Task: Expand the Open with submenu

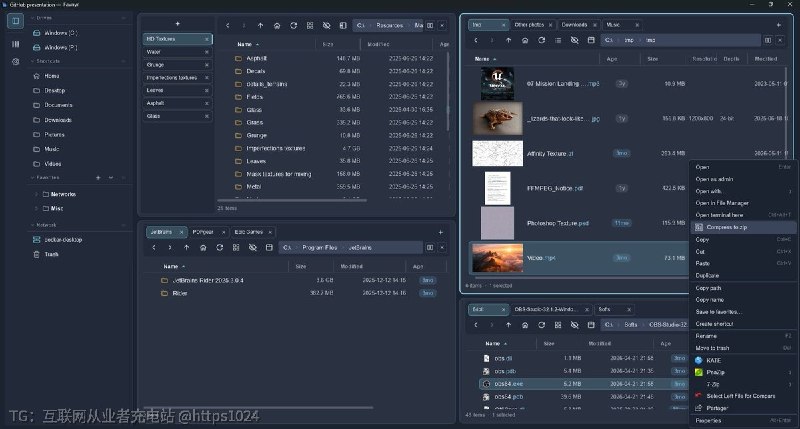Action: 743,191
